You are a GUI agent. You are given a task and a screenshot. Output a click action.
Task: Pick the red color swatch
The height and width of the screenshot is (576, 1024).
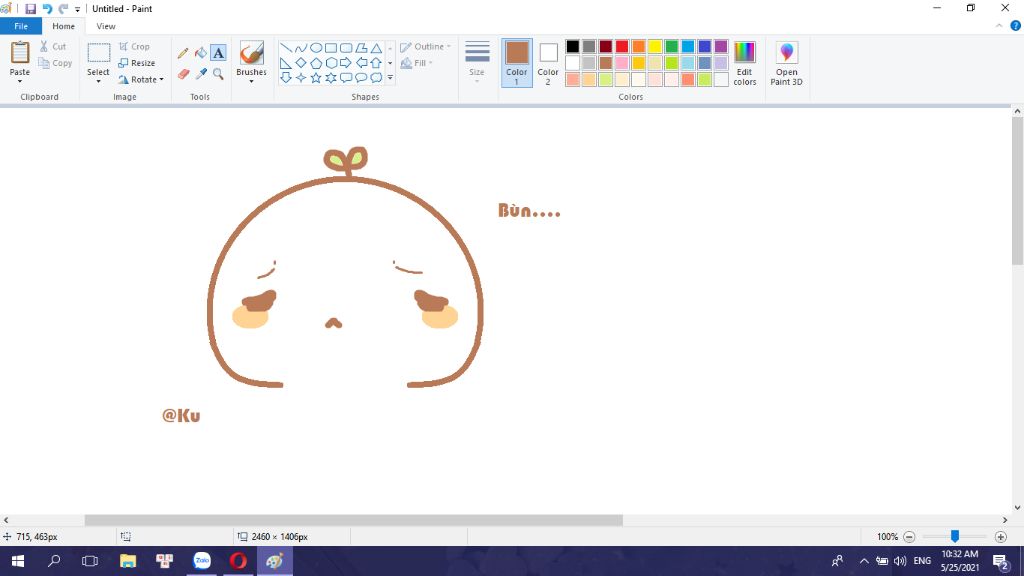tap(622, 46)
